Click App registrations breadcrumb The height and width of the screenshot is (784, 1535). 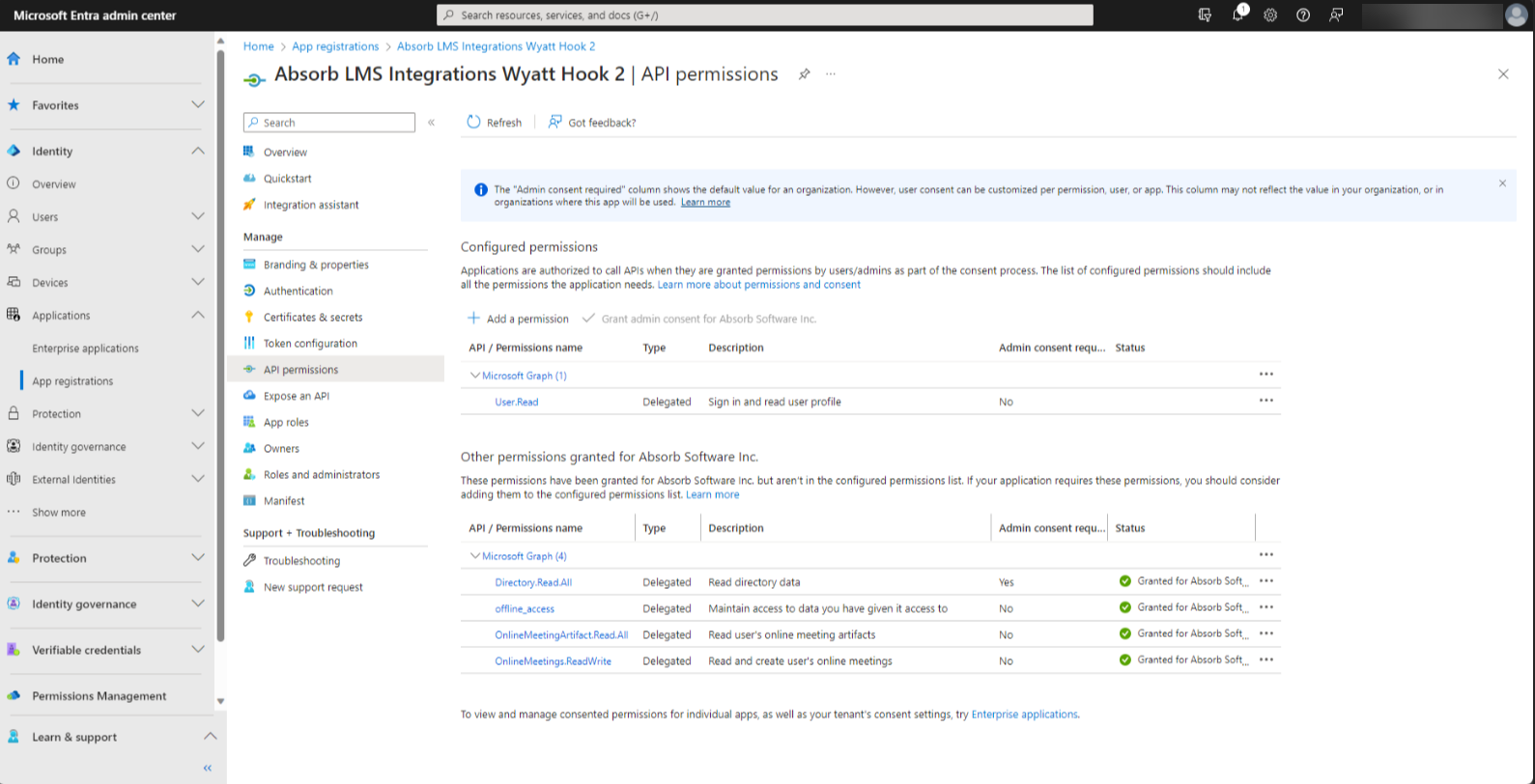pos(335,46)
